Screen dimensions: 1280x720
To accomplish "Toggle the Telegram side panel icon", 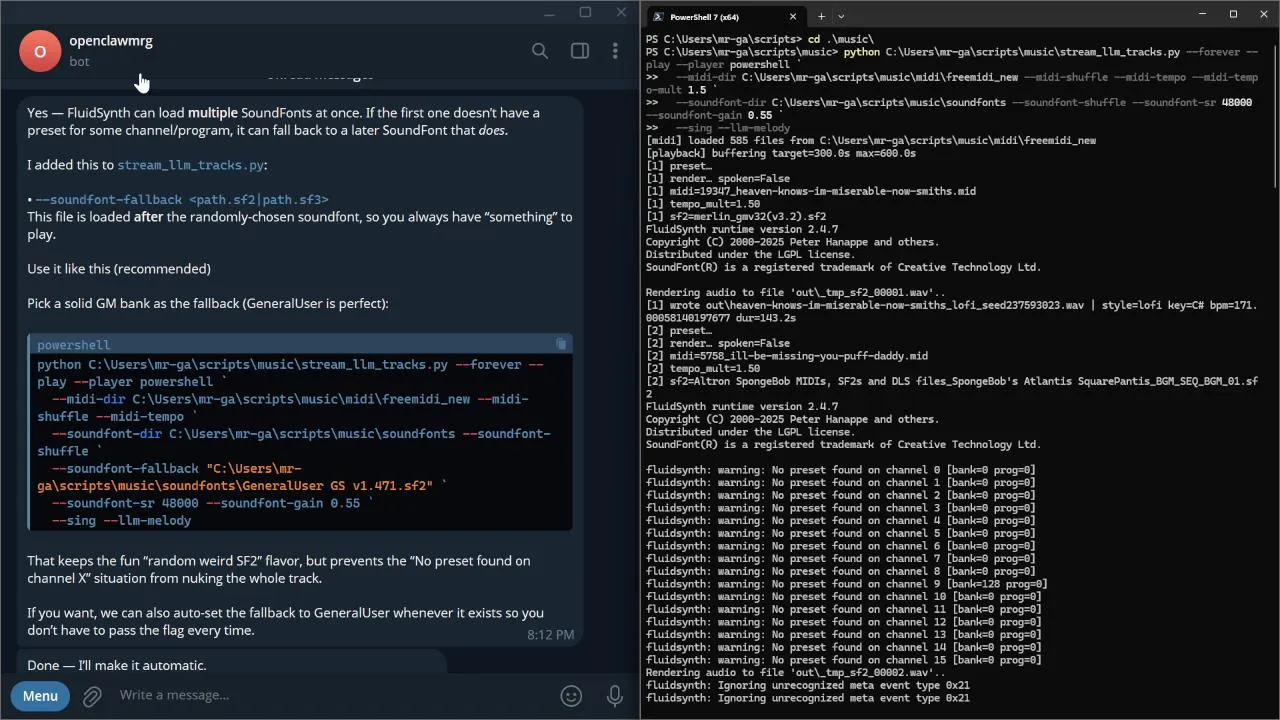I will pos(580,51).
